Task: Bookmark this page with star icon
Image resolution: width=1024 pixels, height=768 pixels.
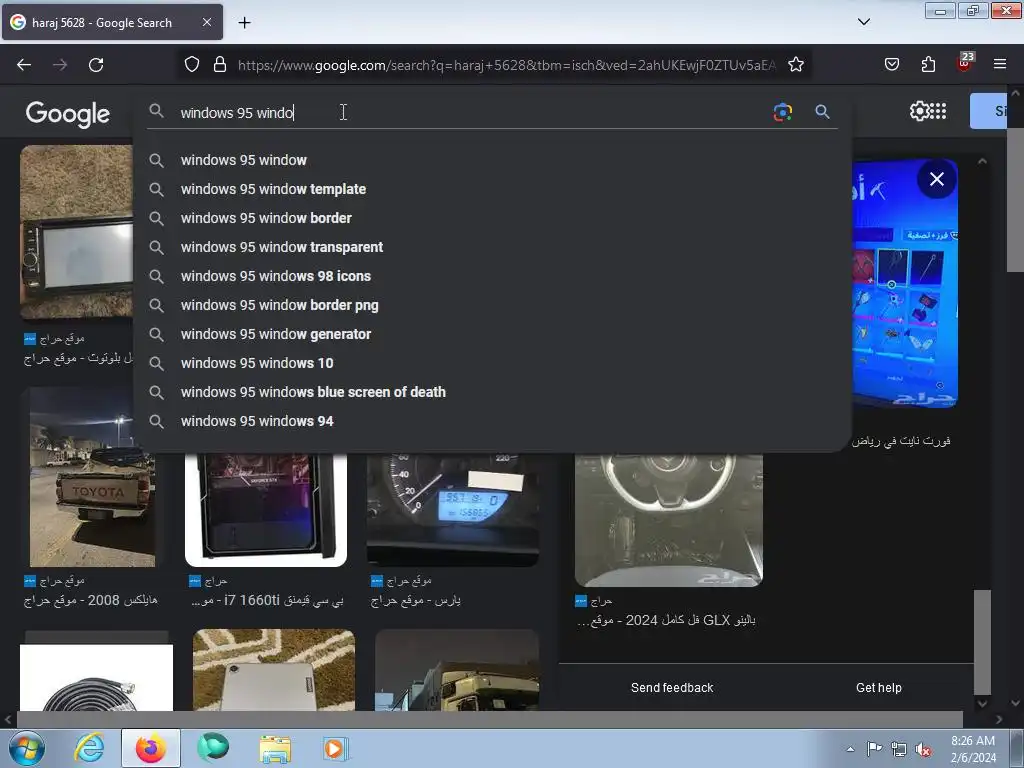Action: pos(795,65)
